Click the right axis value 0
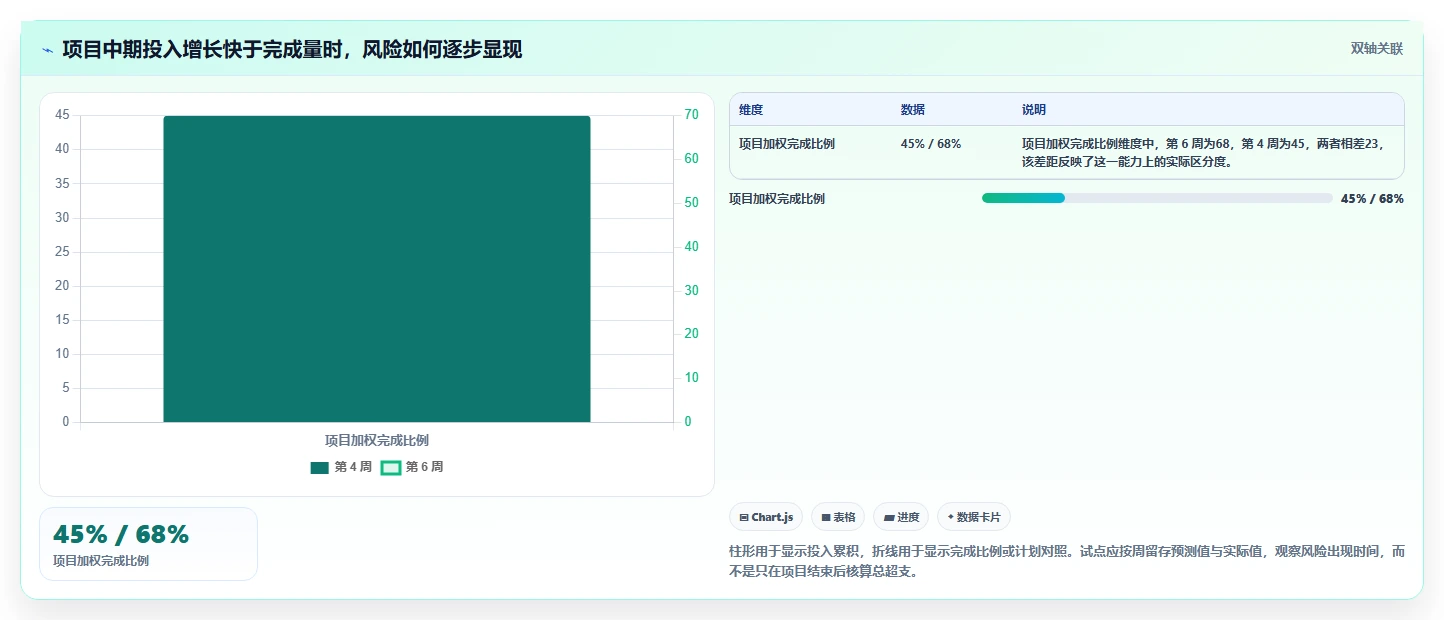Image resolution: width=1444 pixels, height=620 pixels. [x=688, y=422]
